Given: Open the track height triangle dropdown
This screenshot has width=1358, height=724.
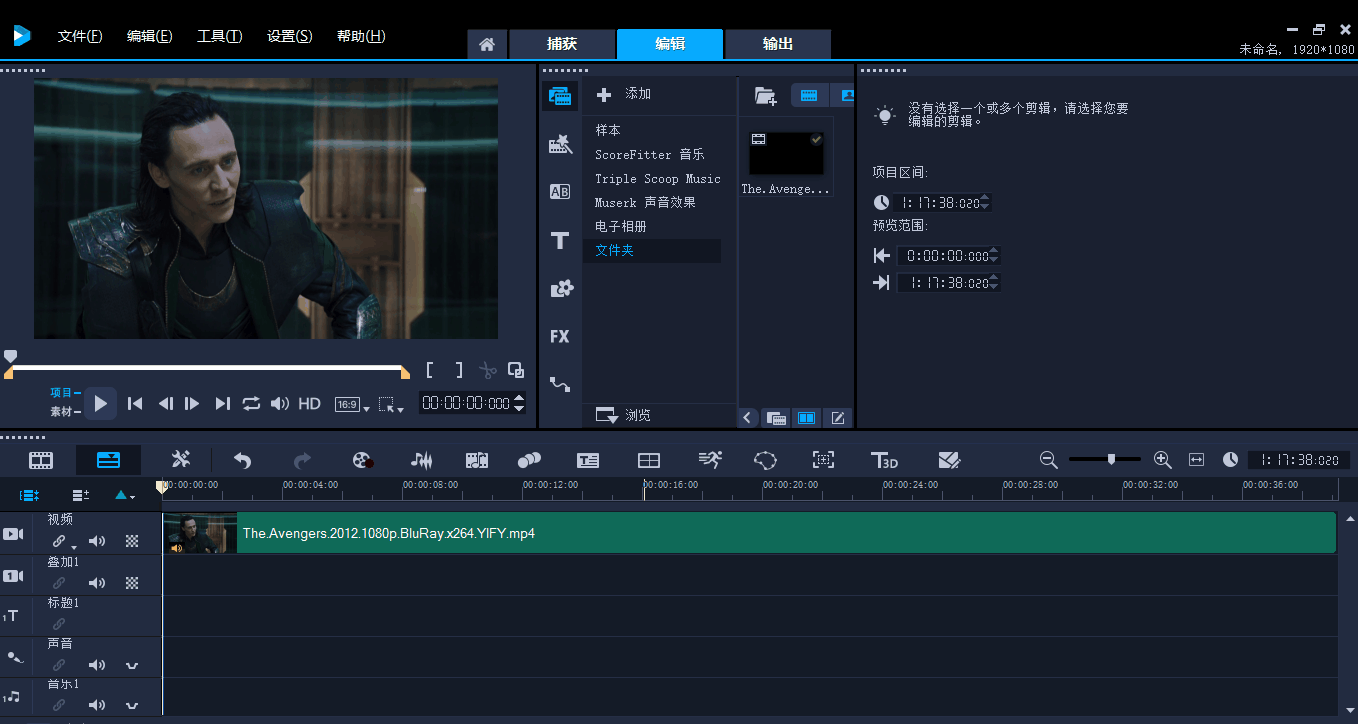Looking at the screenshot, I should point(124,494).
